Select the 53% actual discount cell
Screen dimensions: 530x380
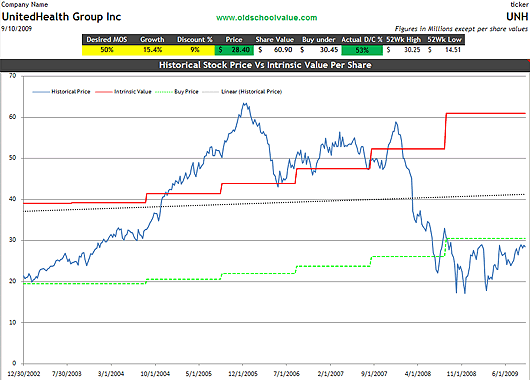[x=362, y=50]
